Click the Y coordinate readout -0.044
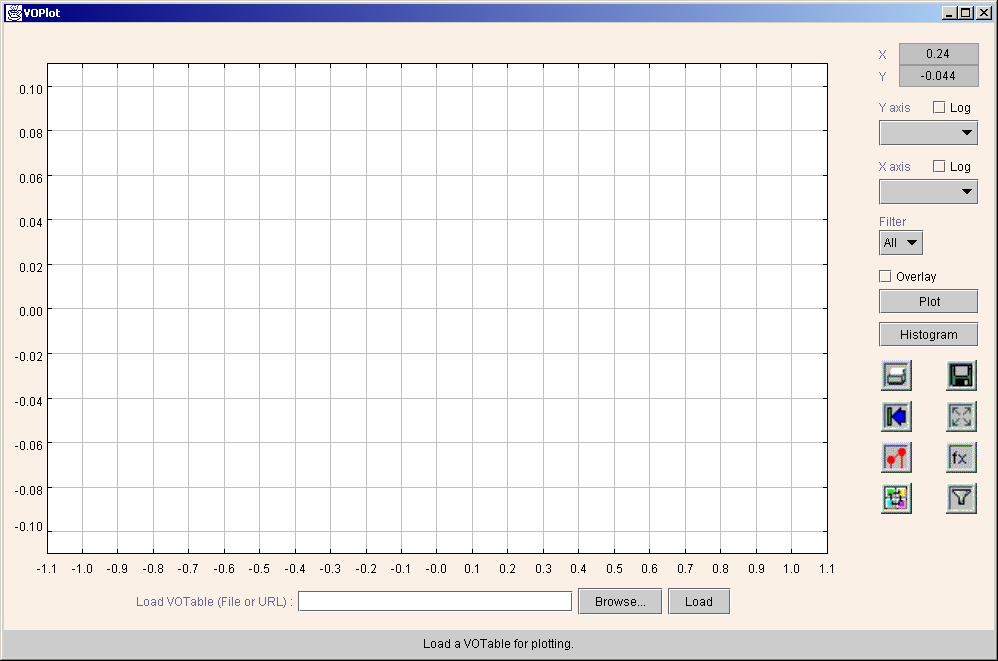The height and width of the screenshot is (661, 998). pos(938,76)
